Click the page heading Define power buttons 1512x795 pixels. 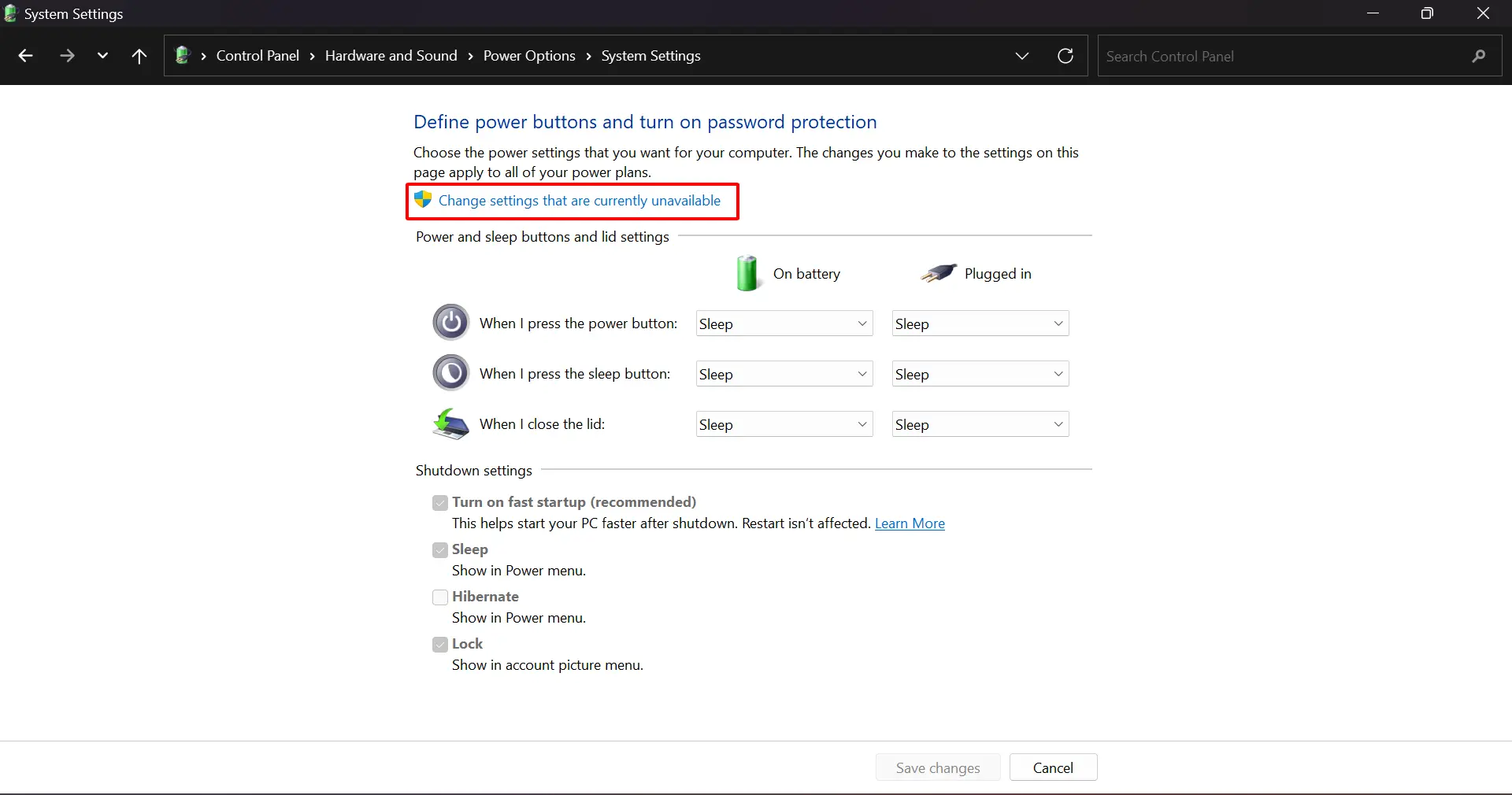[x=645, y=122]
